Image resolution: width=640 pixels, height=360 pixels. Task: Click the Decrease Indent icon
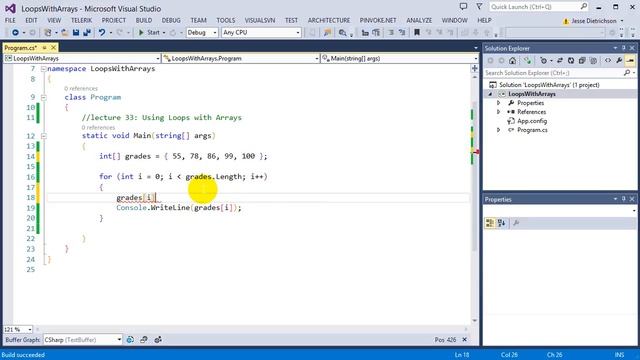pos(365,33)
